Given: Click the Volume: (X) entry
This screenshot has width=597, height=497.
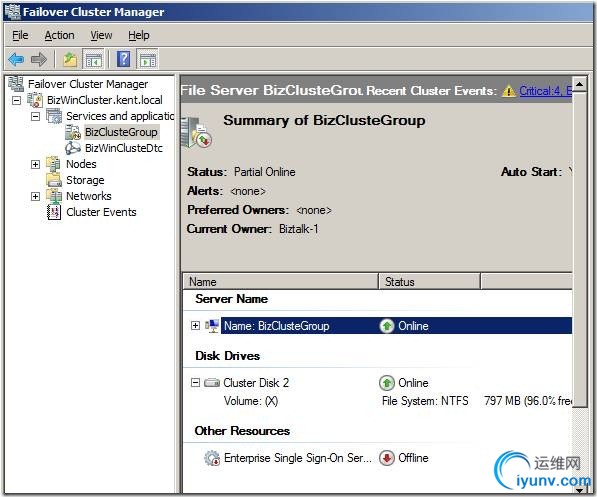Looking at the screenshot, I should (x=251, y=401).
